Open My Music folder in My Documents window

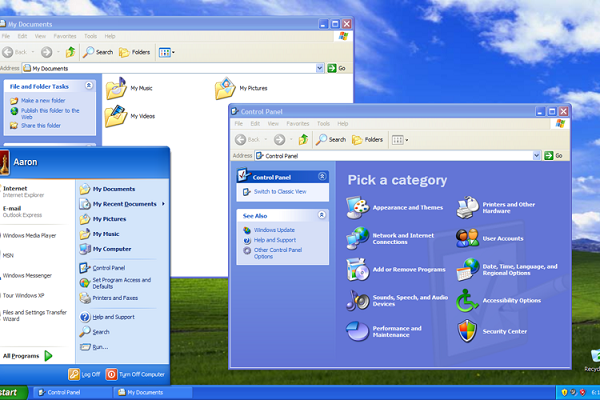click(x=129, y=88)
